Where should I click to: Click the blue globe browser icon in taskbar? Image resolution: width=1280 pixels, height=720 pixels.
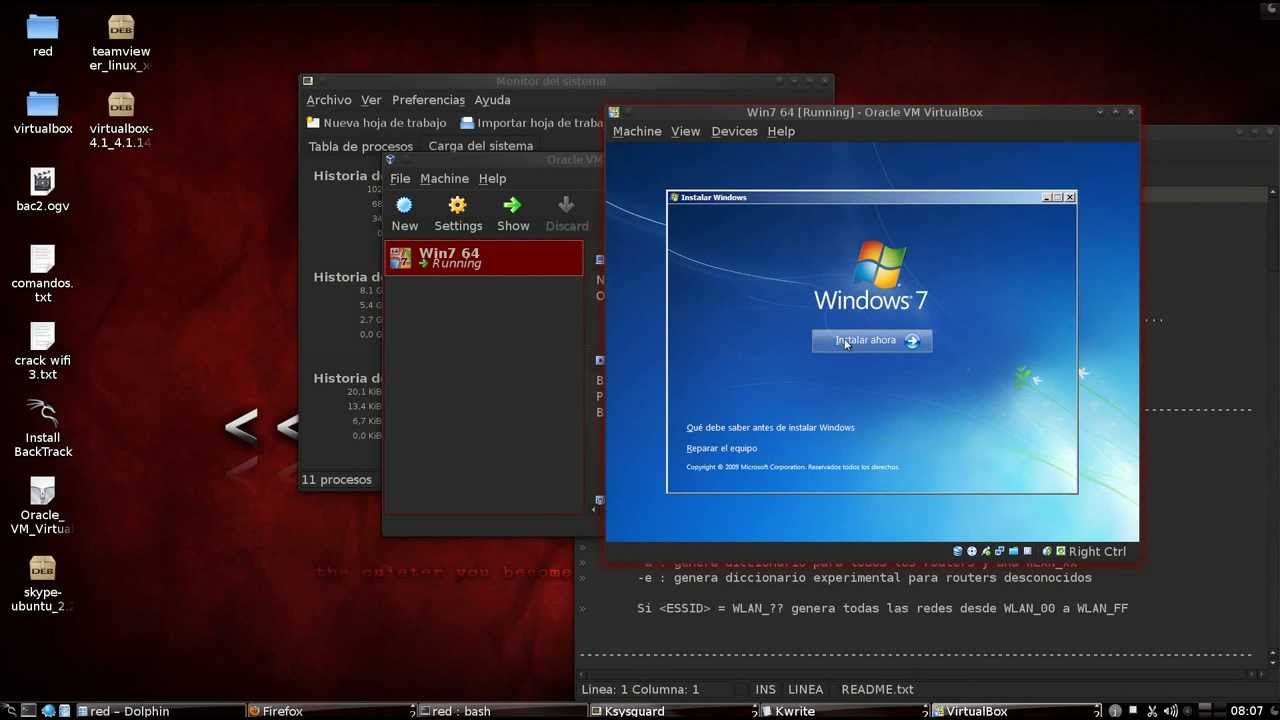48,711
